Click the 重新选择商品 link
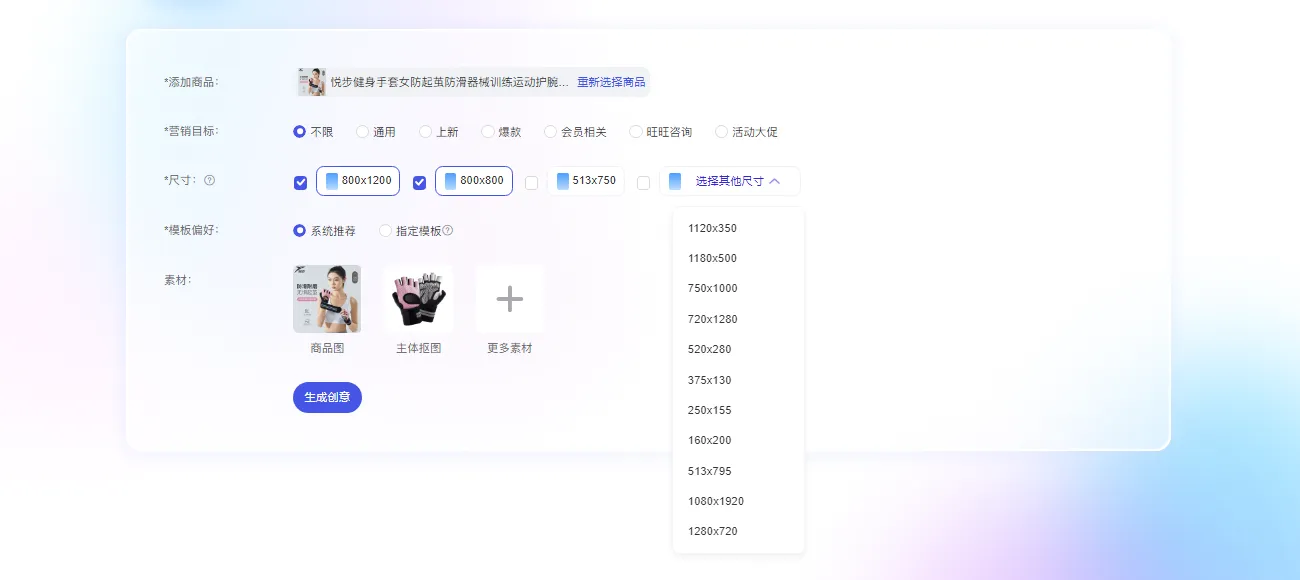 tap(611, 82)
